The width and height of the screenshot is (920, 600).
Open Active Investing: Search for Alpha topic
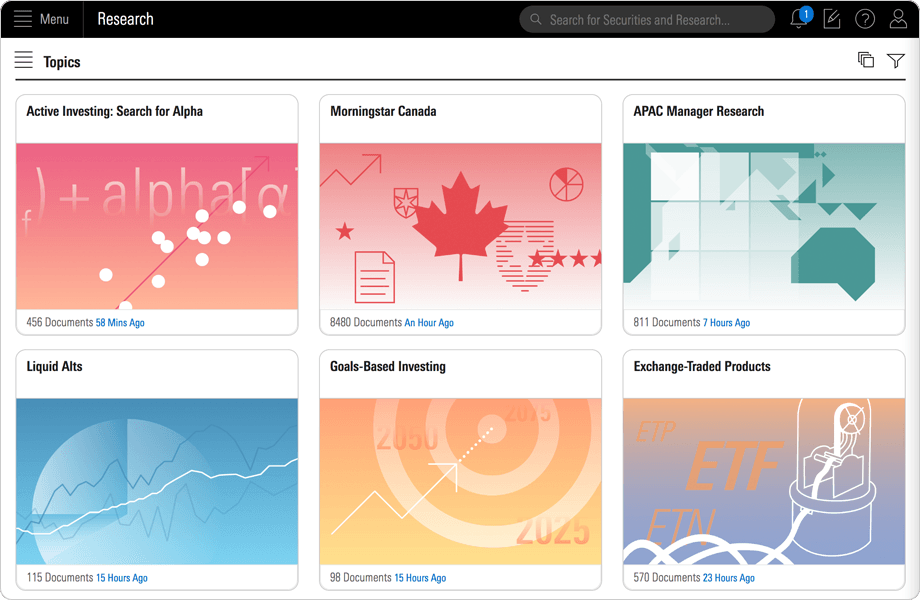114,111
